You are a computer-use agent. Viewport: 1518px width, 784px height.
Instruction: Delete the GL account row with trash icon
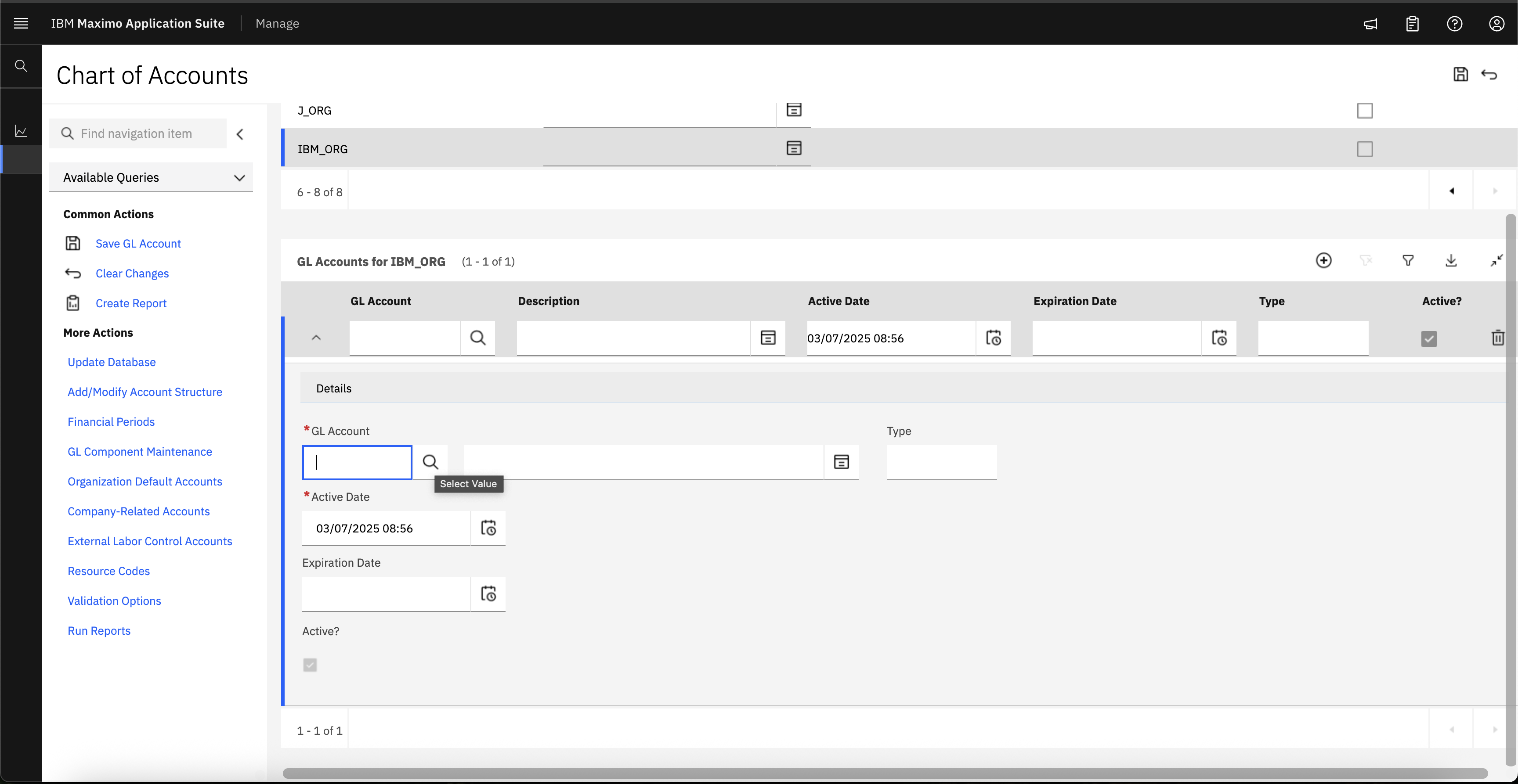coord(1497,338)
